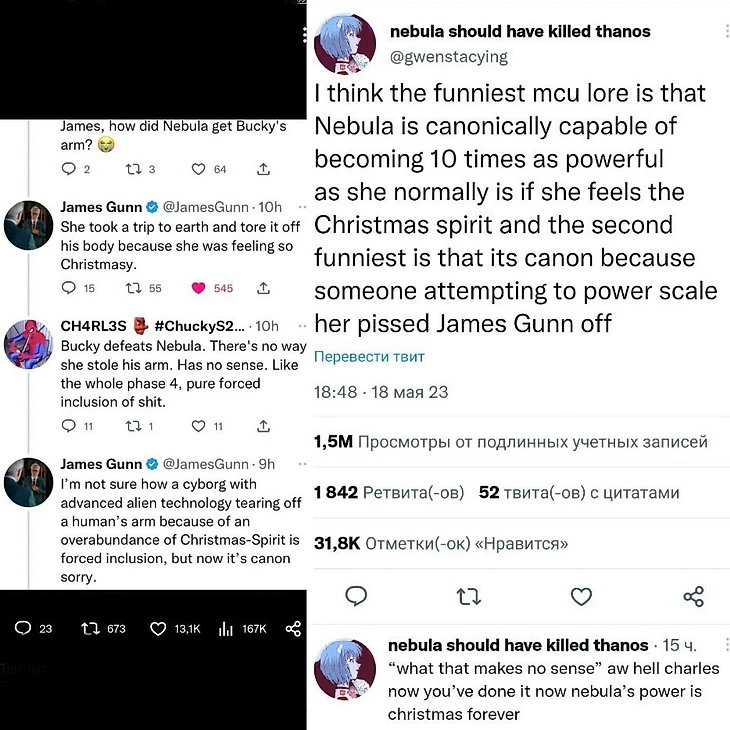Image resolution: width=730 pixels, height=730 pixels.
Task: Unlike James Gunn's "Christmasy" reply with 545 likes
Action: tap(198, 288)
